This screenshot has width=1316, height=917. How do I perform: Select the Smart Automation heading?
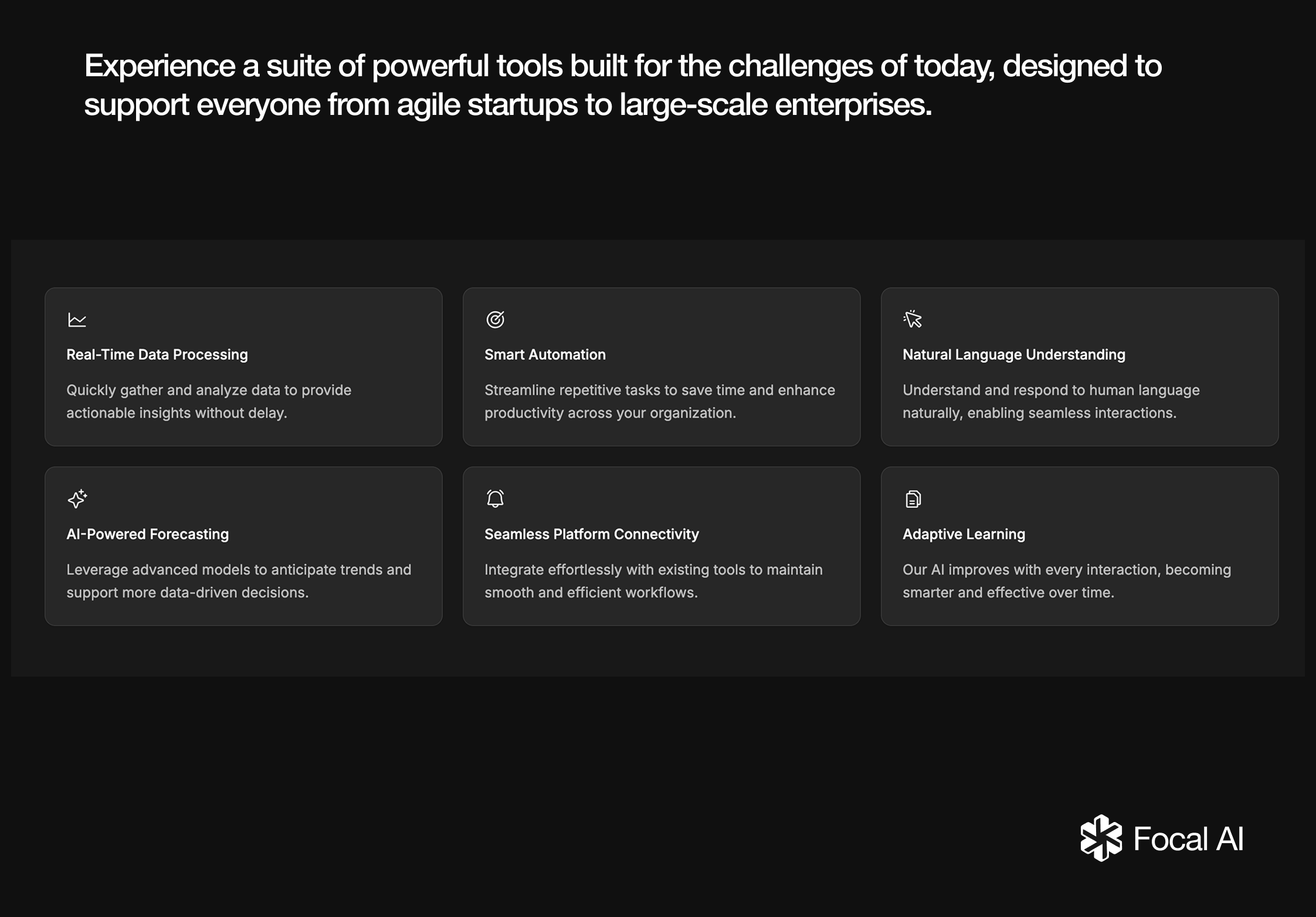click(x=545, y=355)
